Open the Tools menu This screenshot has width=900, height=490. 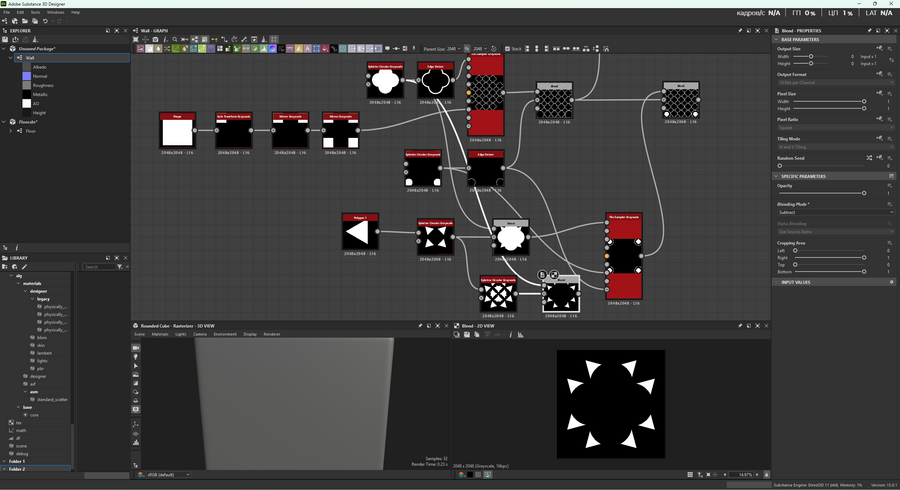(34, 12)
